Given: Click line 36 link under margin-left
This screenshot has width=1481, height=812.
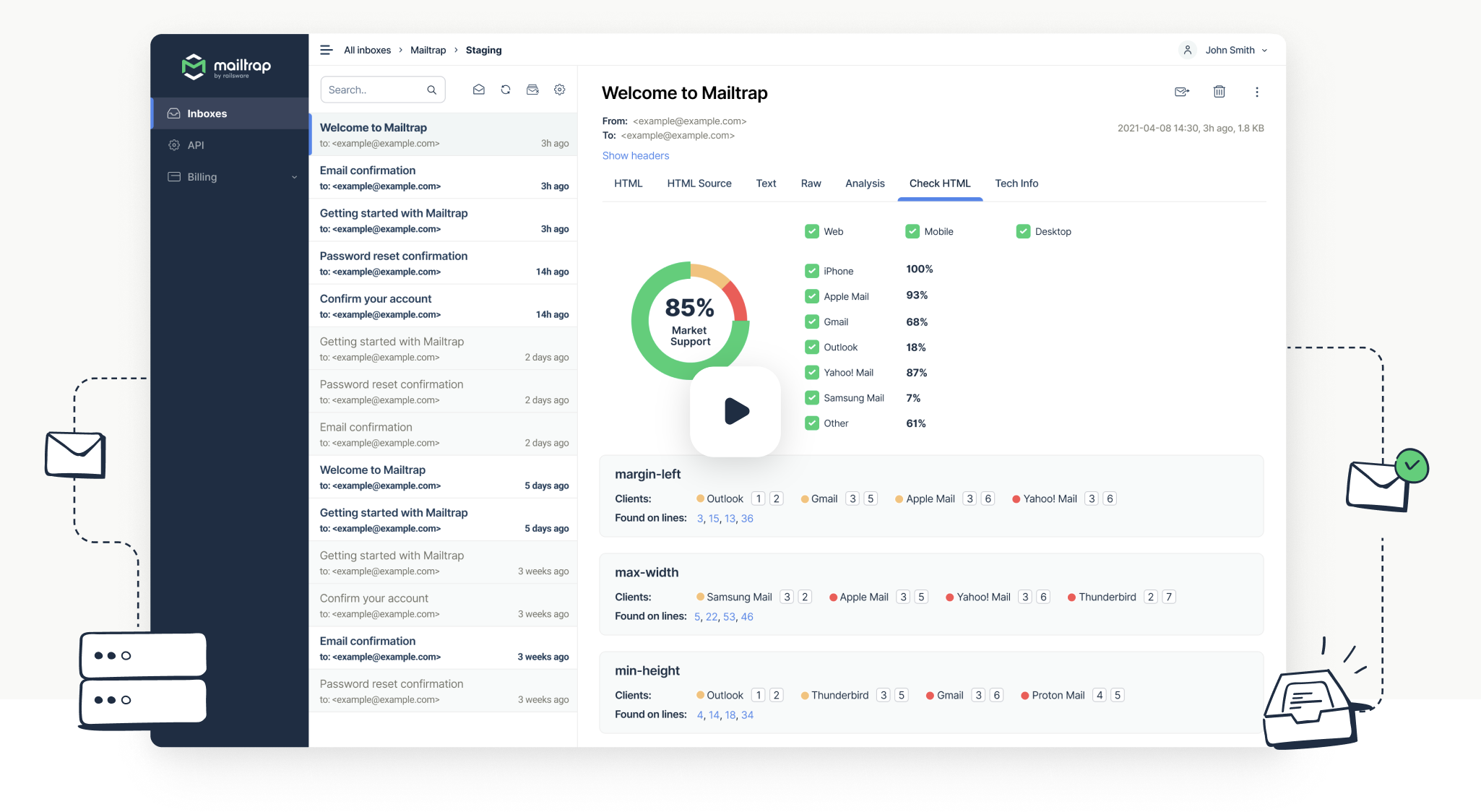Looking at the screenshot, I should point(747,519).
